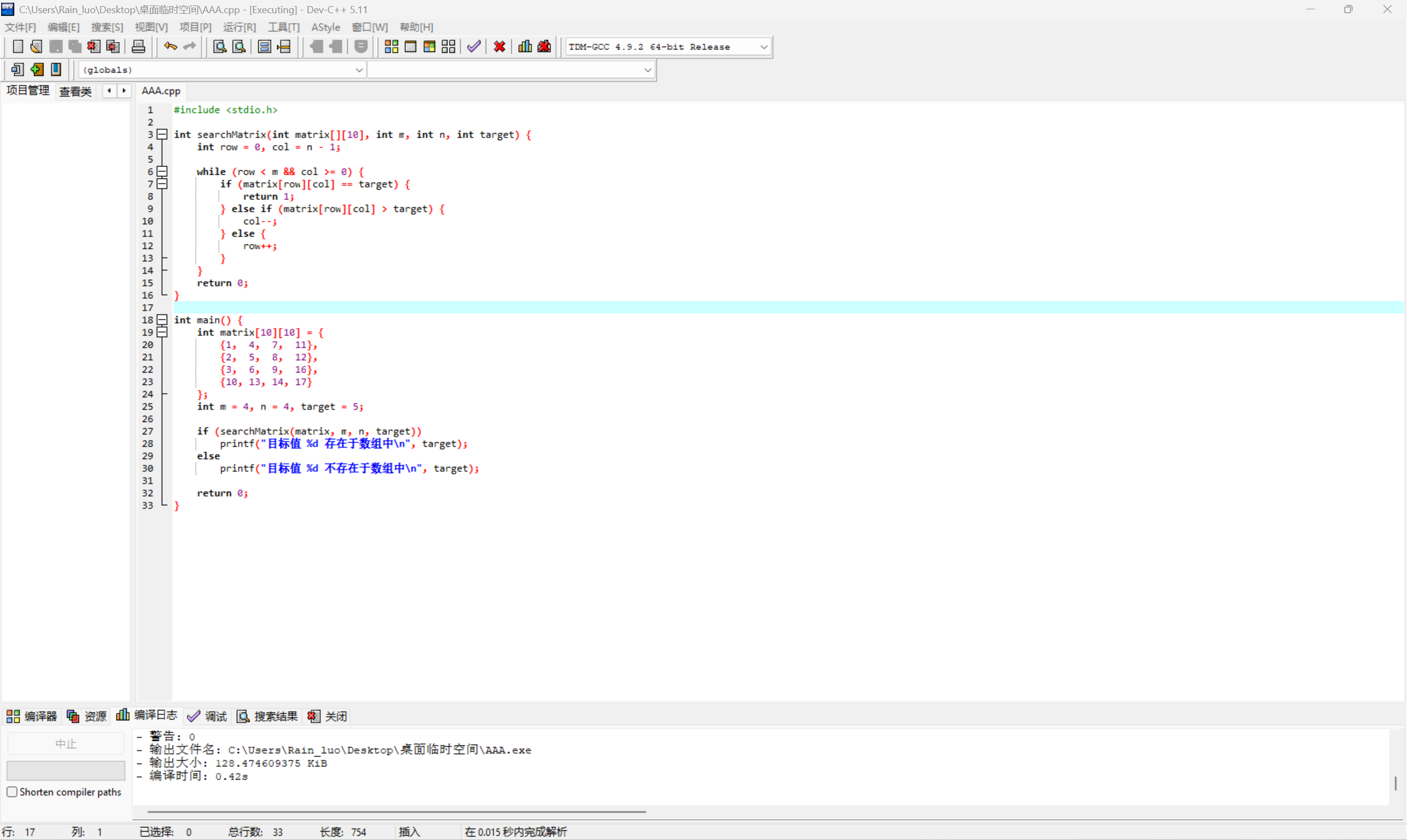Click the red X stop execution icon

pyautogui.click(x=500, y=46)
